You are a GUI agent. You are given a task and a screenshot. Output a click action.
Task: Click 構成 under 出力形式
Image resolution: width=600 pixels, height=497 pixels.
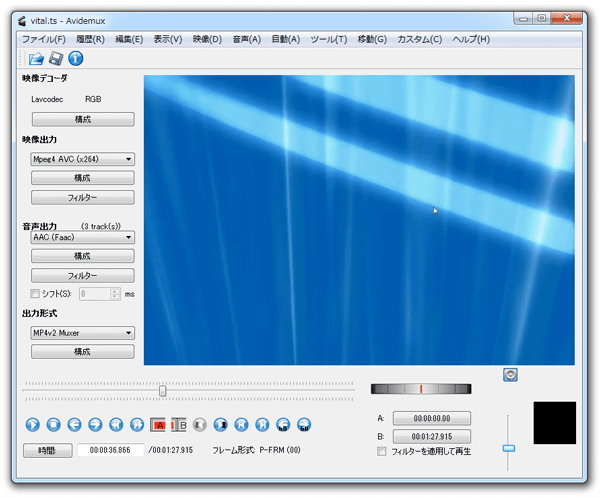point(83,352)
